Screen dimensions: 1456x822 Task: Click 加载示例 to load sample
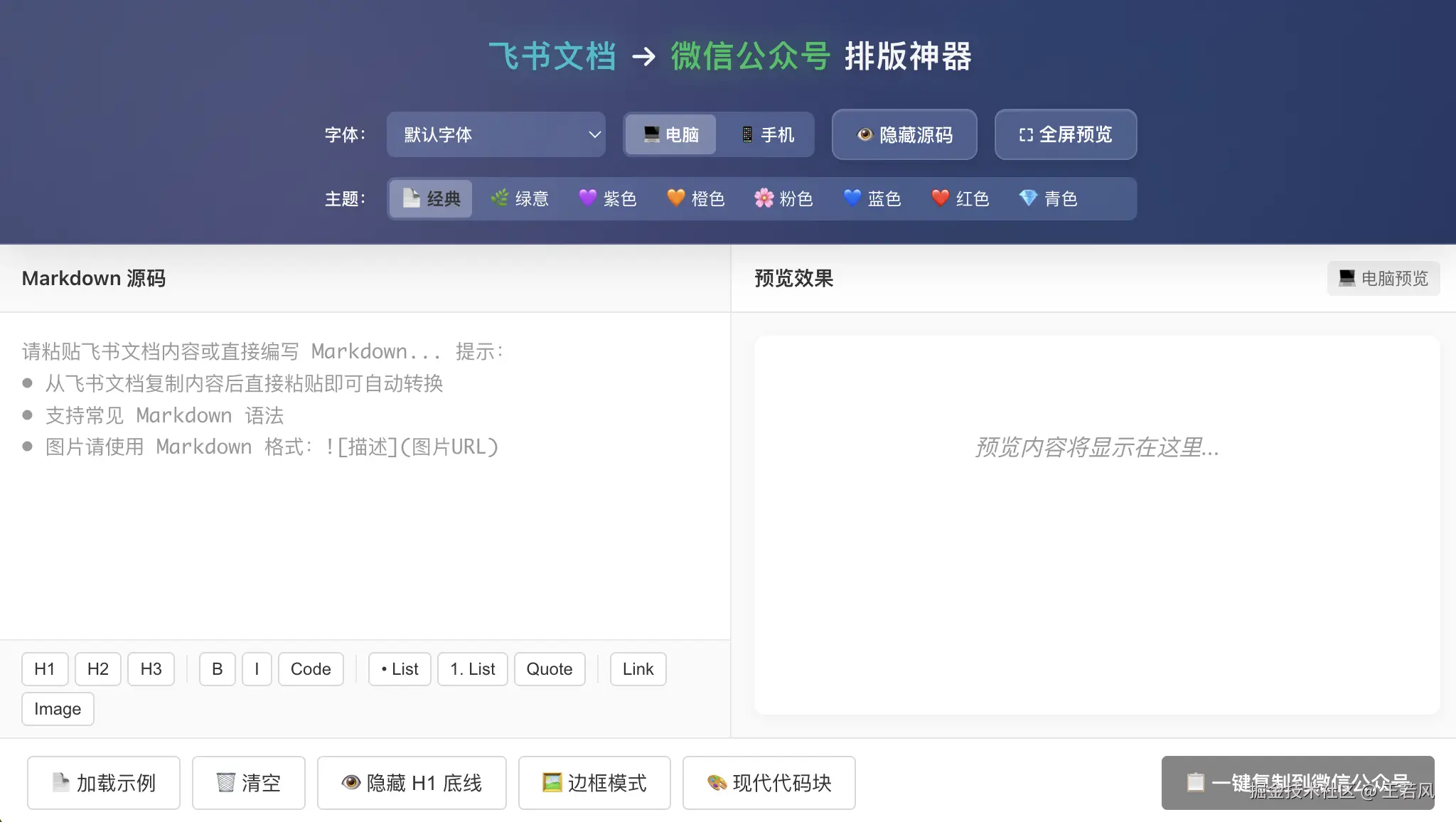104,783
